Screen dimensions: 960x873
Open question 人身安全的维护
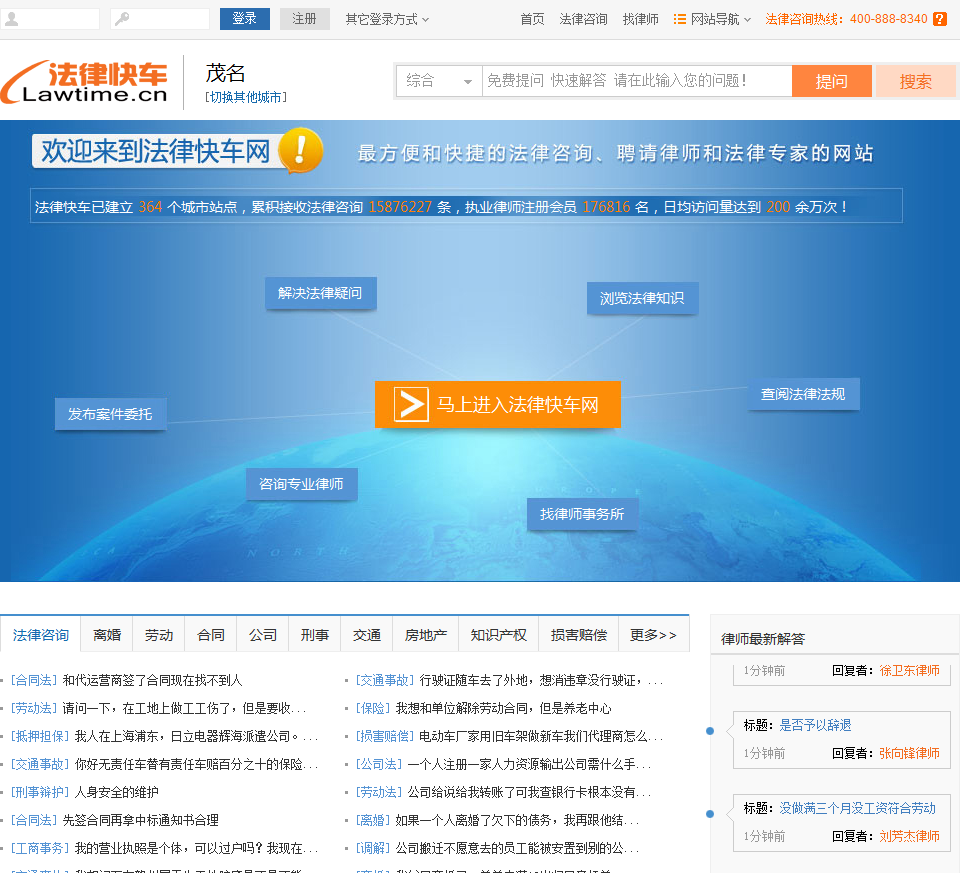(117, 792)
